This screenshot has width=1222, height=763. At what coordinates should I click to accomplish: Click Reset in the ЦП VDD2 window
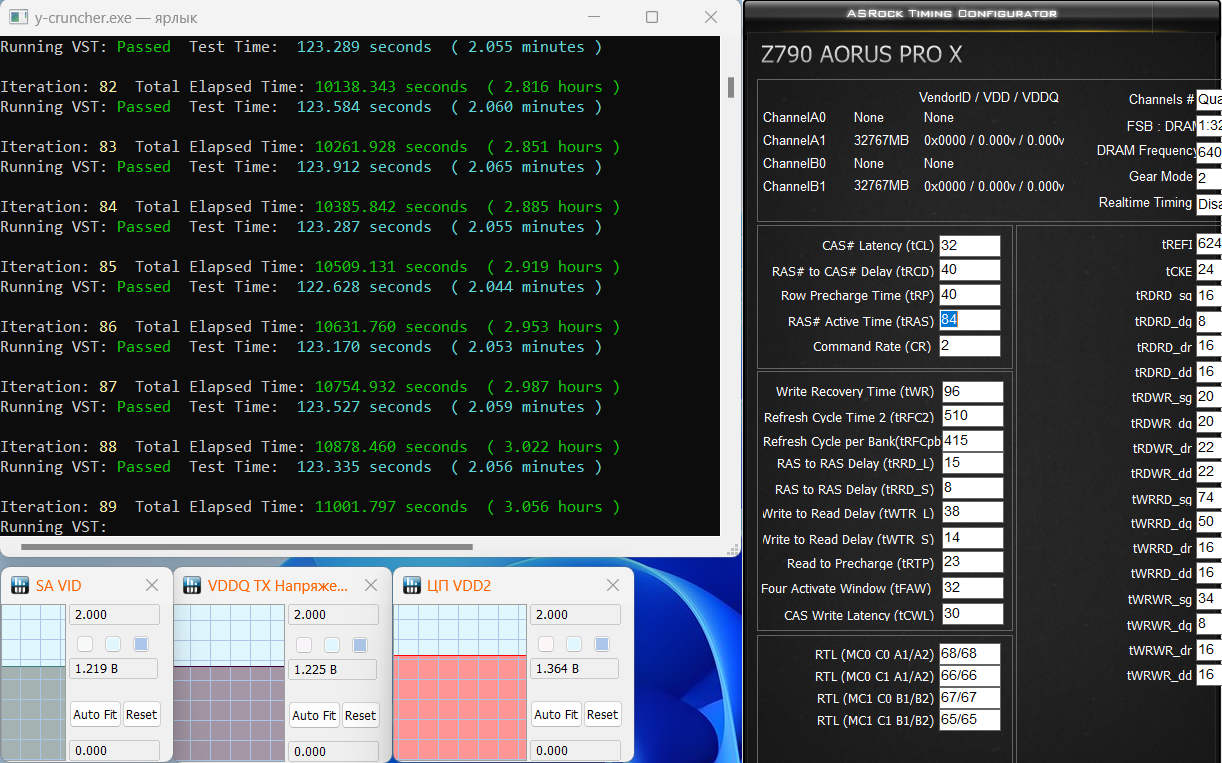(602, 714)
